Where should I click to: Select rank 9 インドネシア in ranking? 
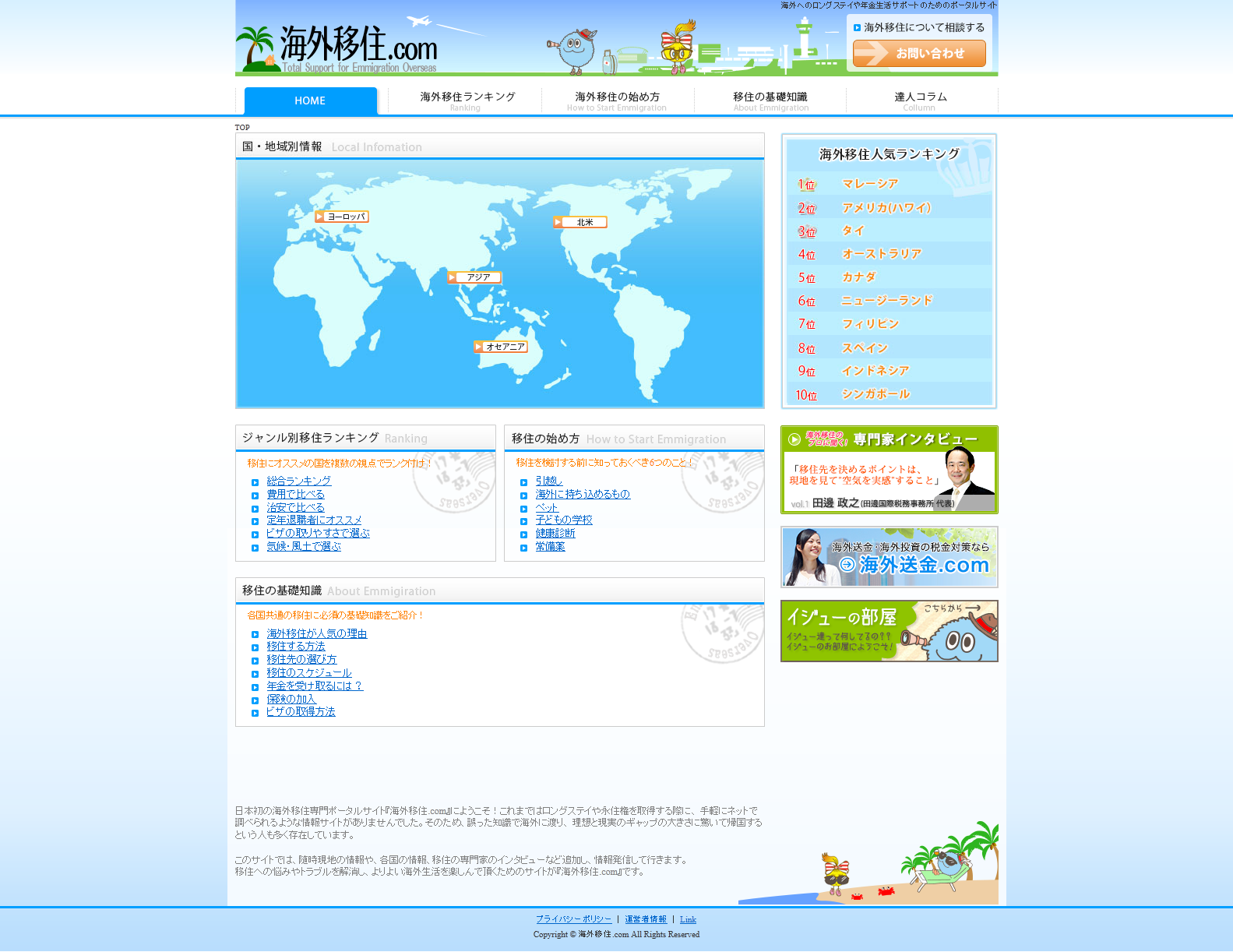[889, 371]
